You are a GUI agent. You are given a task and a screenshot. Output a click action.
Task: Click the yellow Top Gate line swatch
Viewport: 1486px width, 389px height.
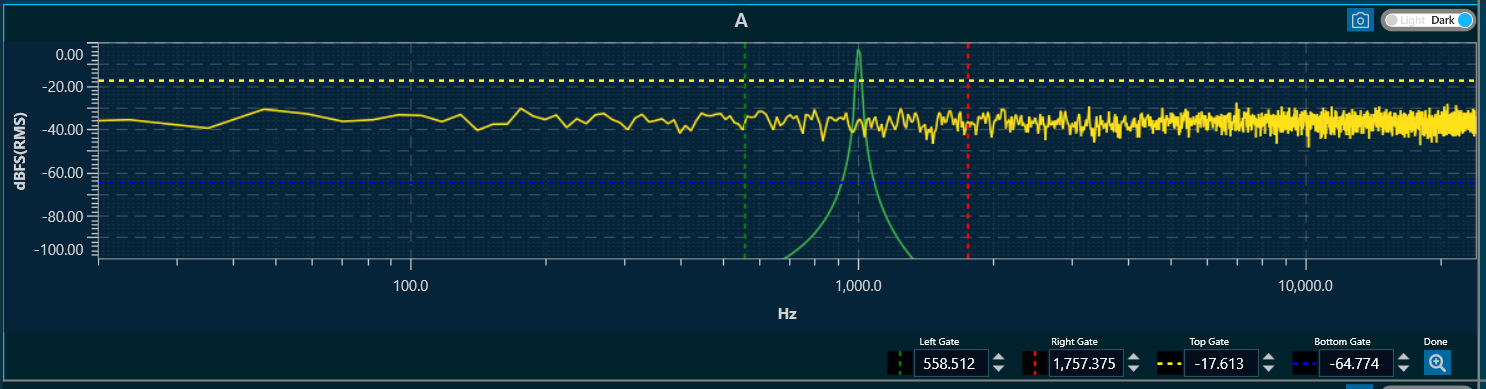(1169, 363)
